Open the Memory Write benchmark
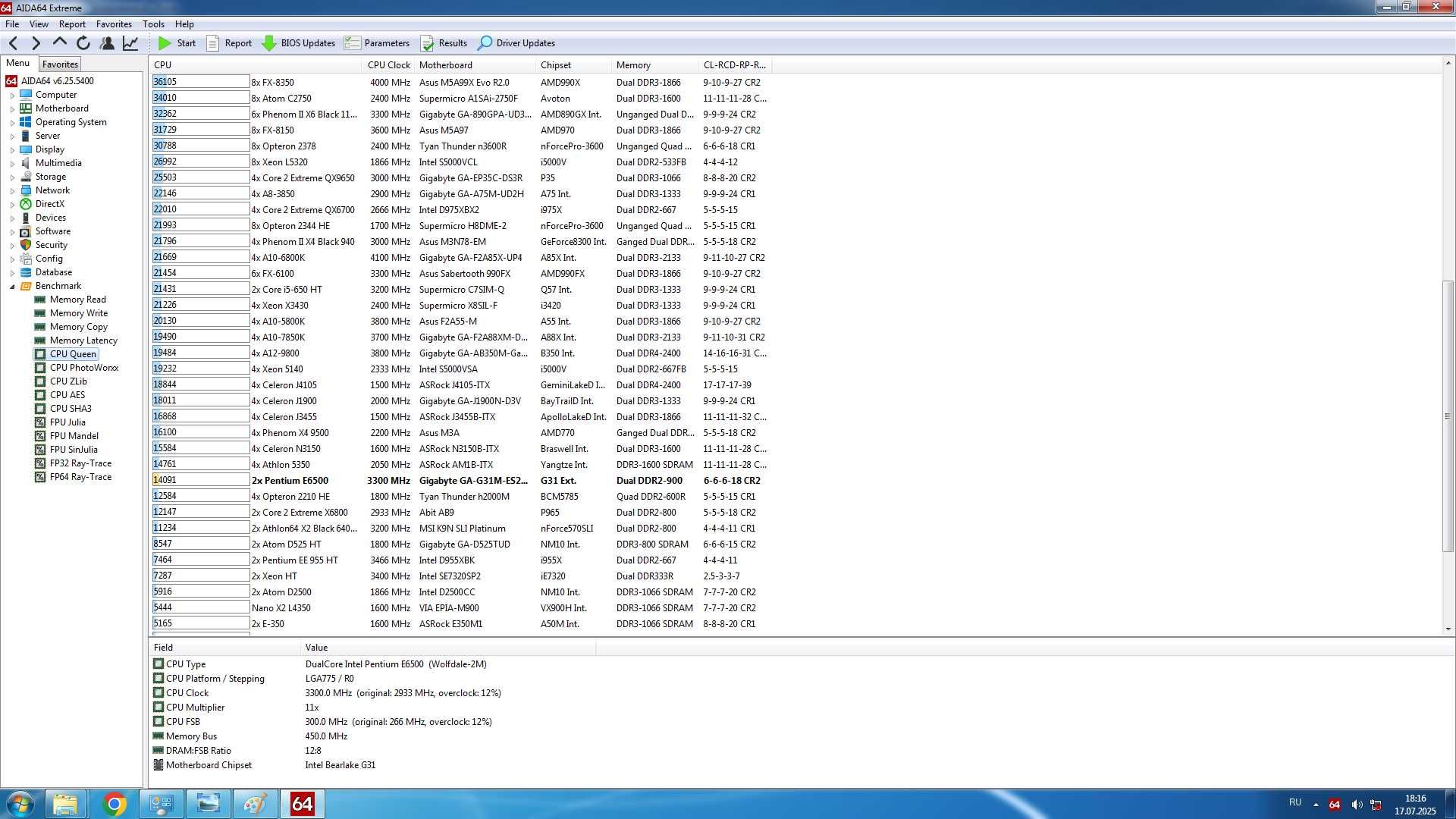The width and height of the screenshot is (1456, 819). point(79,313)
